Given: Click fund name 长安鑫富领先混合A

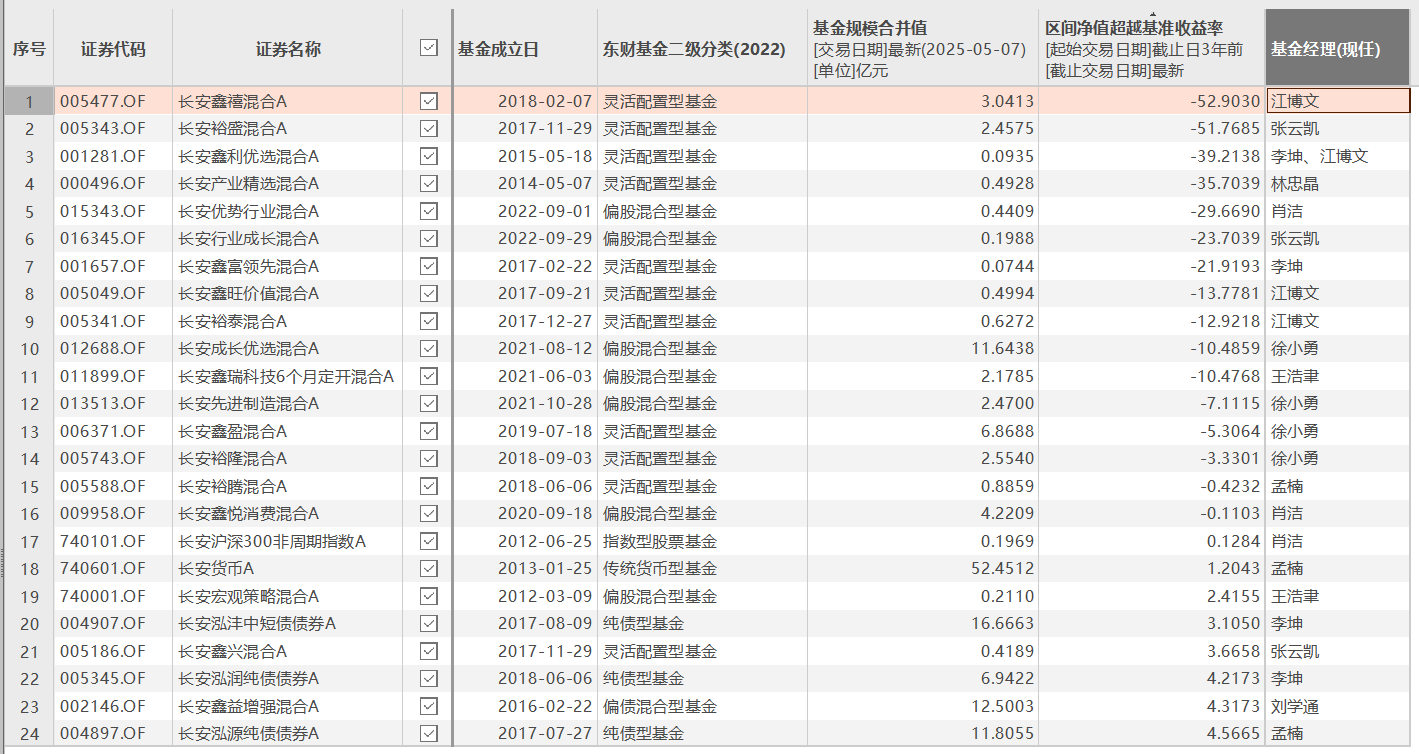Looking at the screenshot, I should (249, 266).
